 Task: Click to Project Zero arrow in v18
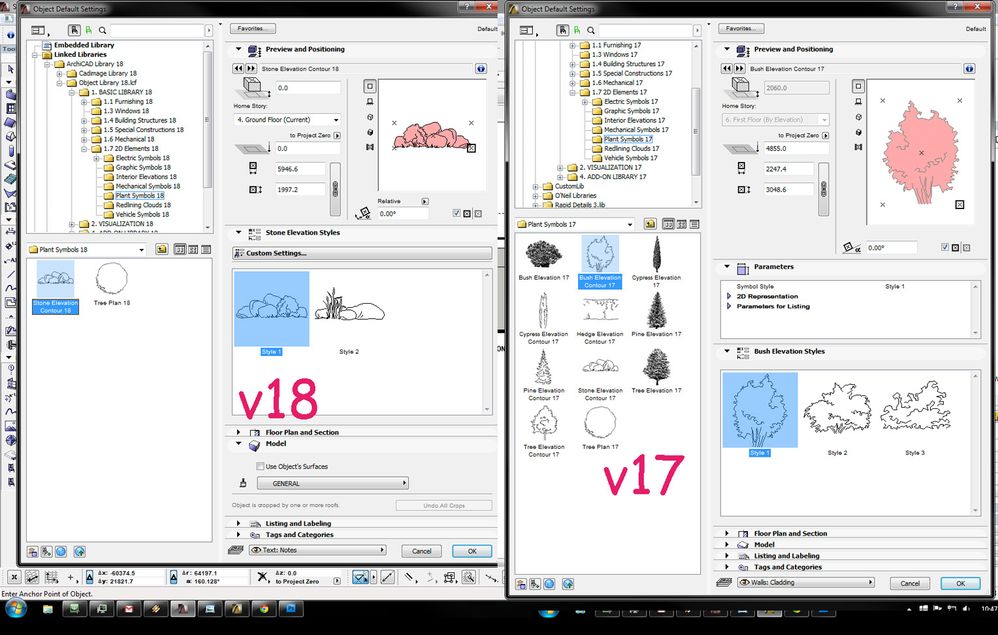[337, 136]
